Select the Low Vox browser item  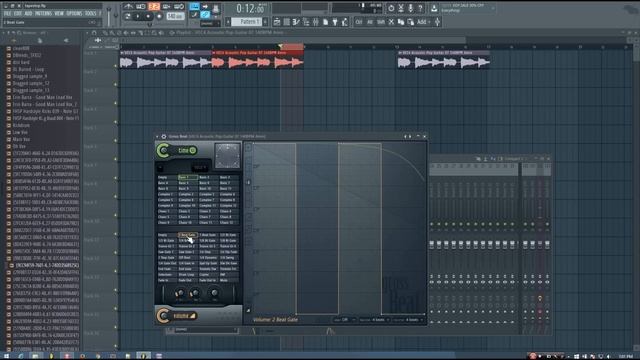pos(20,132)
